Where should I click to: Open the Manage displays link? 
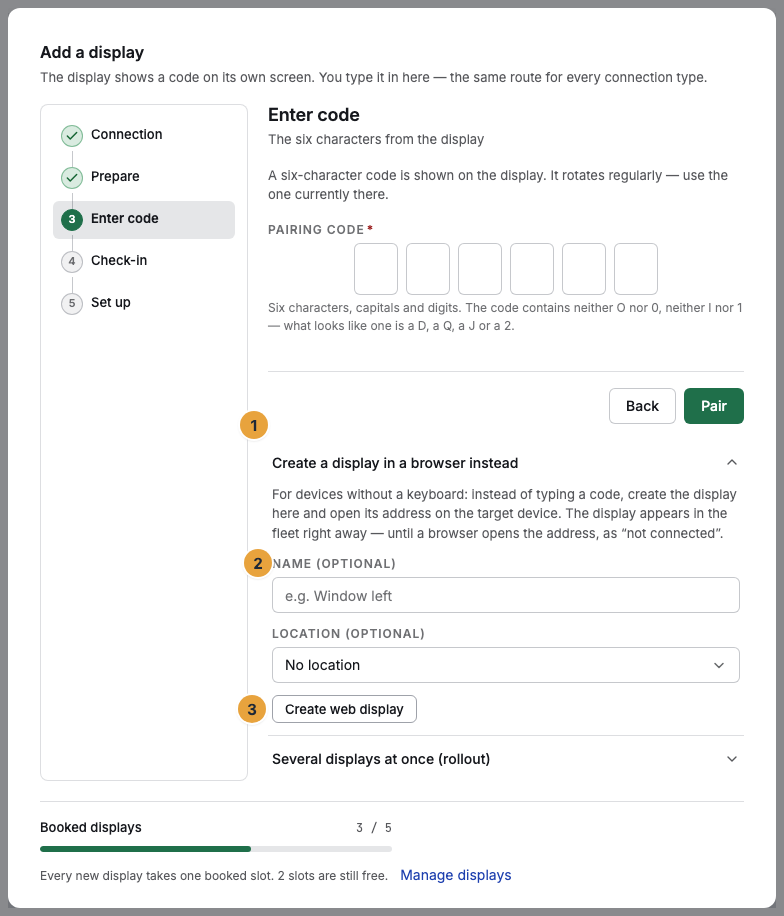pyautogui.click(x=456, y=875)
